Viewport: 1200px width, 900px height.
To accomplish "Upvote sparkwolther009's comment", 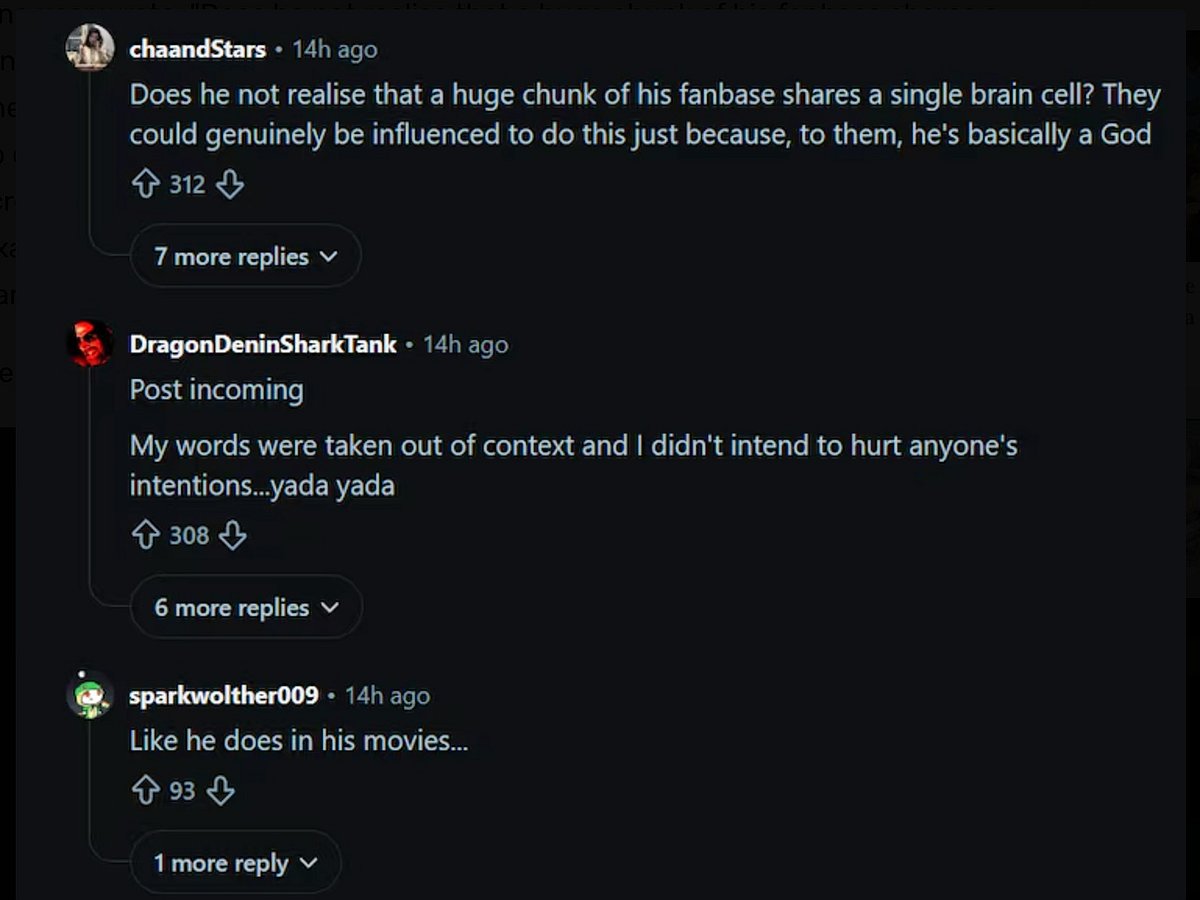I will click(x=146, y=792).
